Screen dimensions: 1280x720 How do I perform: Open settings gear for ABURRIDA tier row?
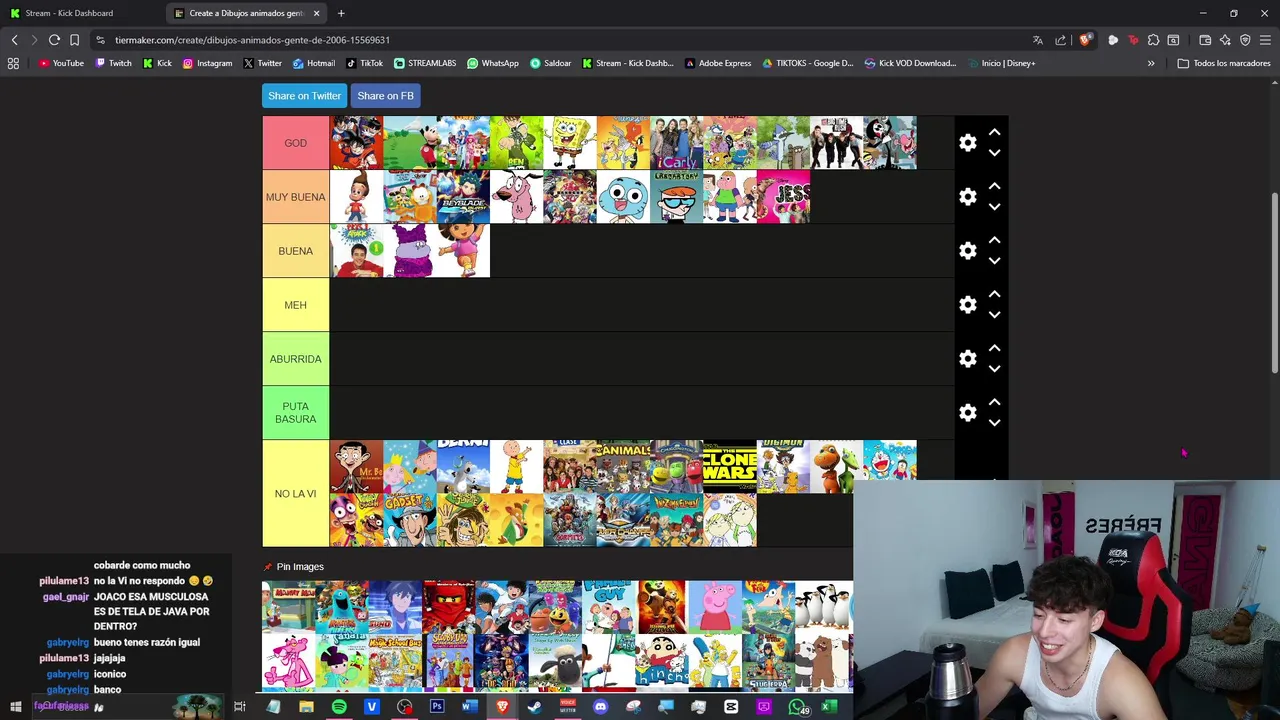(967, 359)
